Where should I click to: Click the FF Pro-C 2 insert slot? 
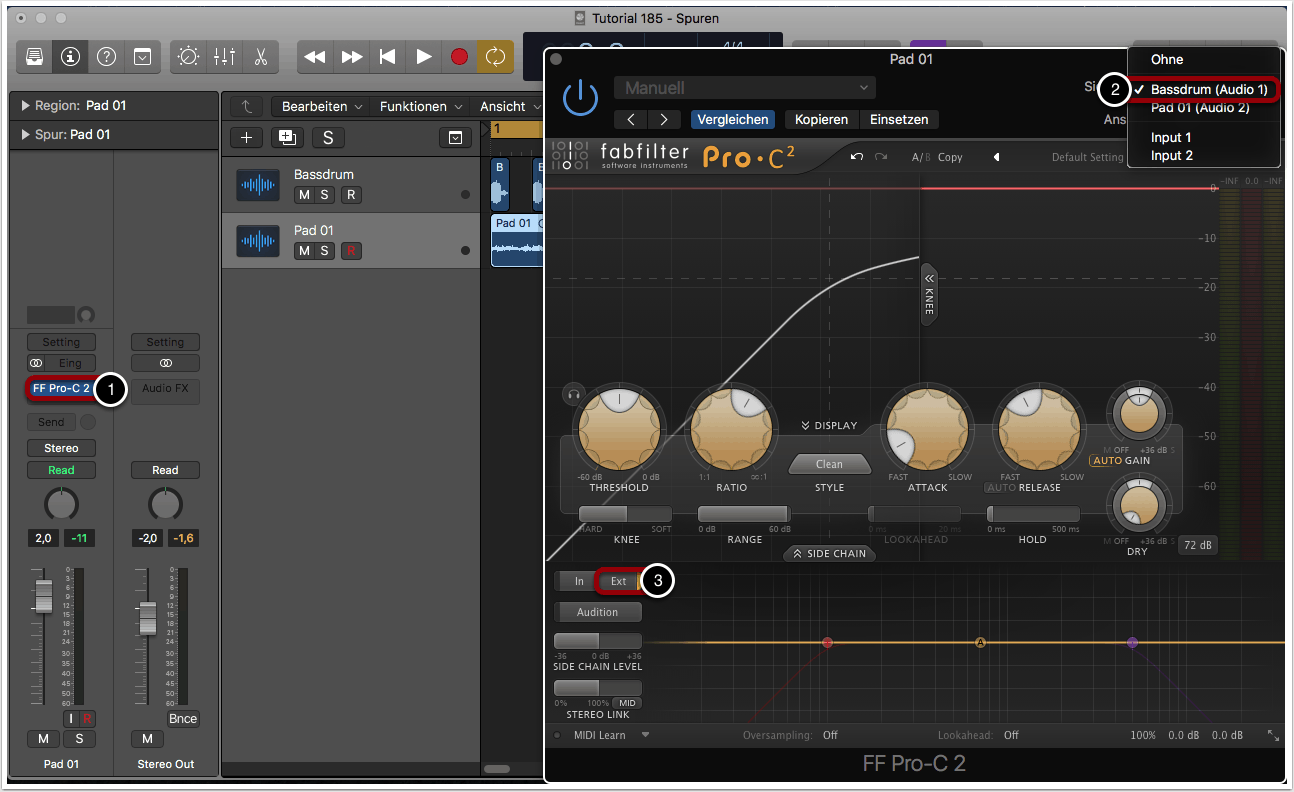click(61, 388)
